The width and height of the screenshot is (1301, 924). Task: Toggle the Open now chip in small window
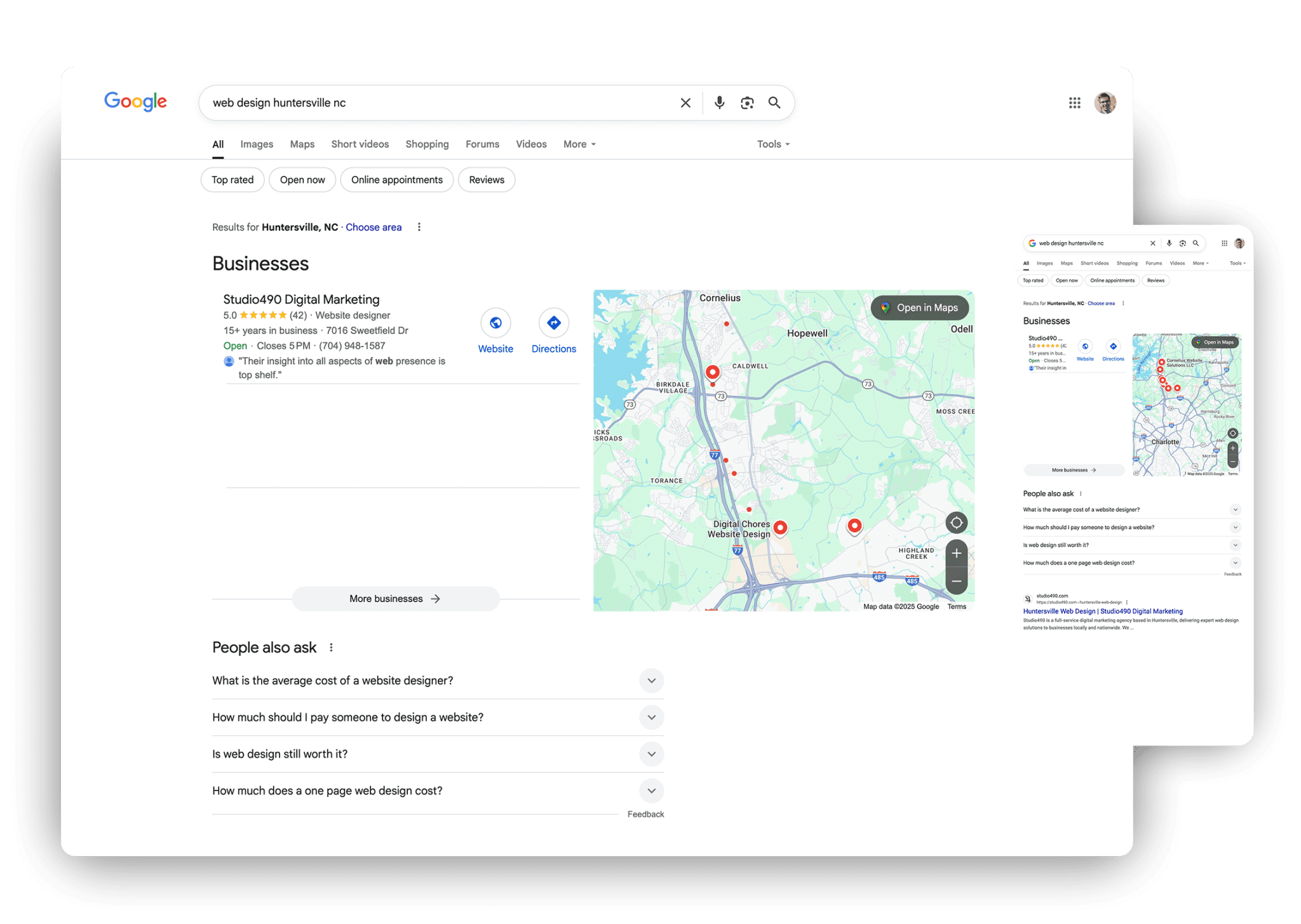click(x=1067, y=280)
